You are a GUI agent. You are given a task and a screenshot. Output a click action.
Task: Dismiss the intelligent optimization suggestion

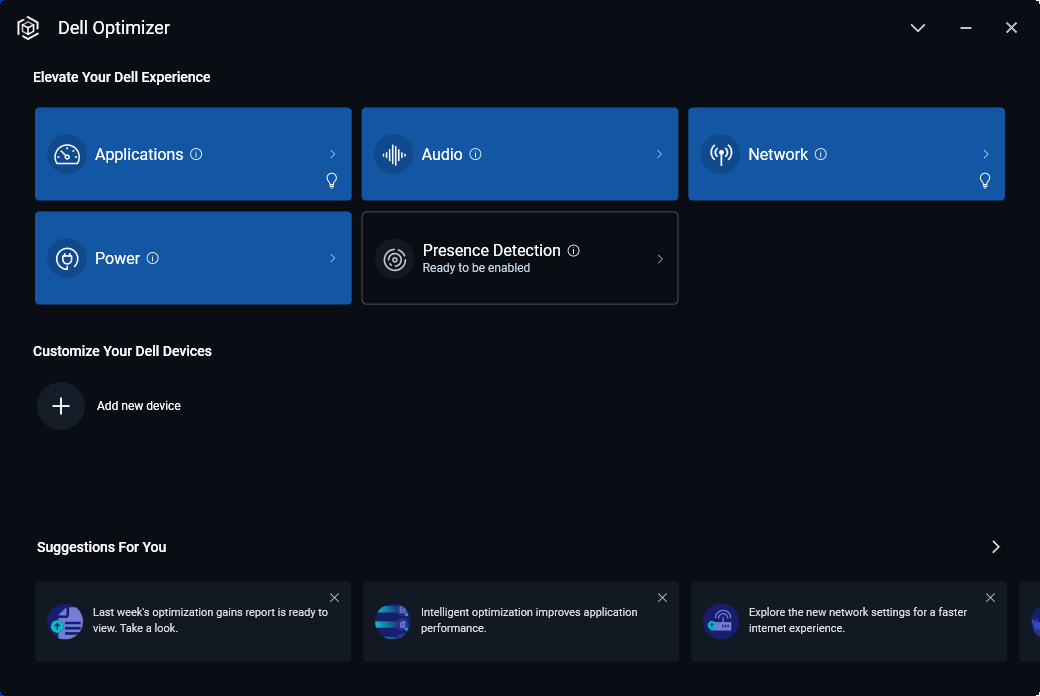click(662, 598)
